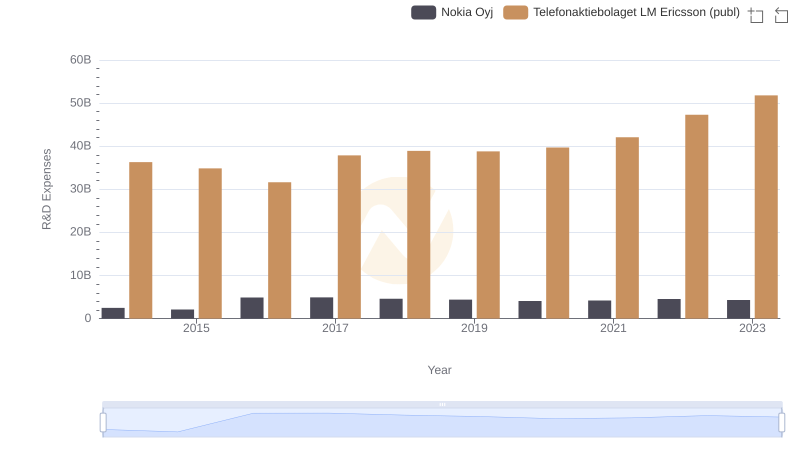Click the 2015 x-axis label
This screenshot has width=800, height=461.
pyautogui.click(x=196, y=328)
